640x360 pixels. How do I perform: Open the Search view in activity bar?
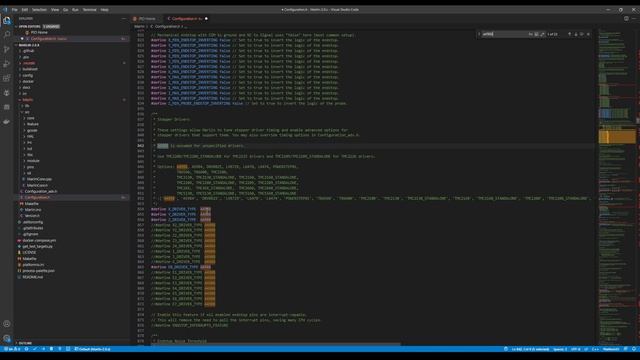[x=7, y=35]
